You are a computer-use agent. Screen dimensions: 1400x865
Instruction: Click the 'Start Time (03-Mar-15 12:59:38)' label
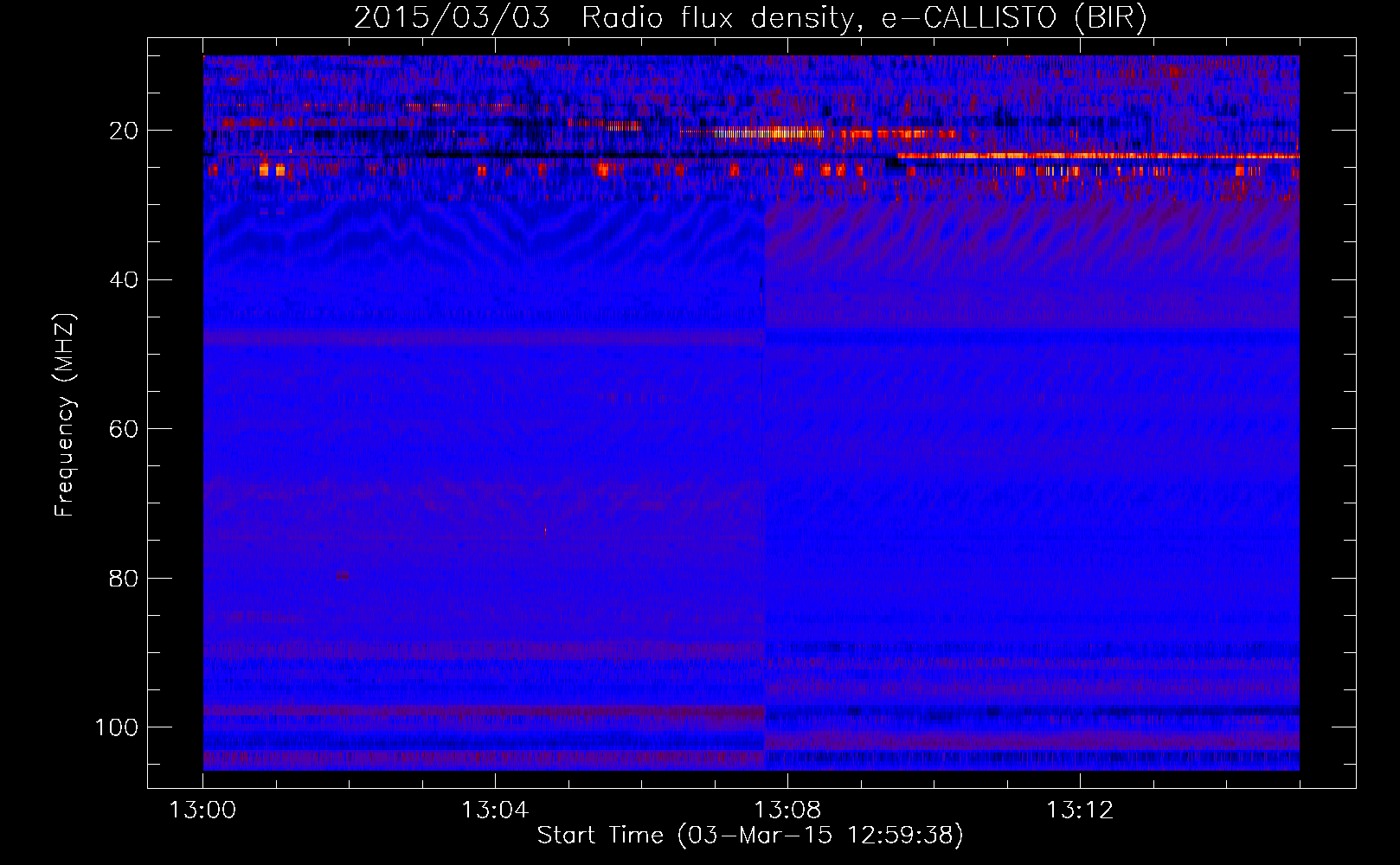pyautogui.click(x=750, y=836)
